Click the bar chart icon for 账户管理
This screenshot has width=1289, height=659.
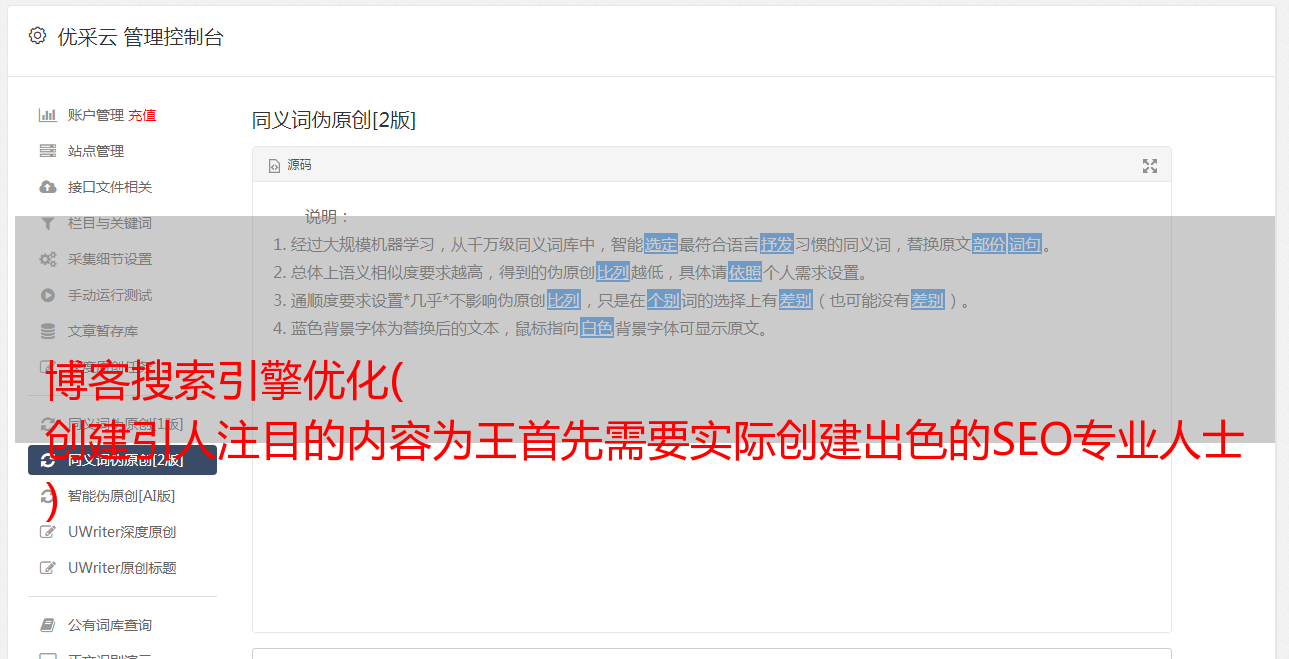click(48, 115)
